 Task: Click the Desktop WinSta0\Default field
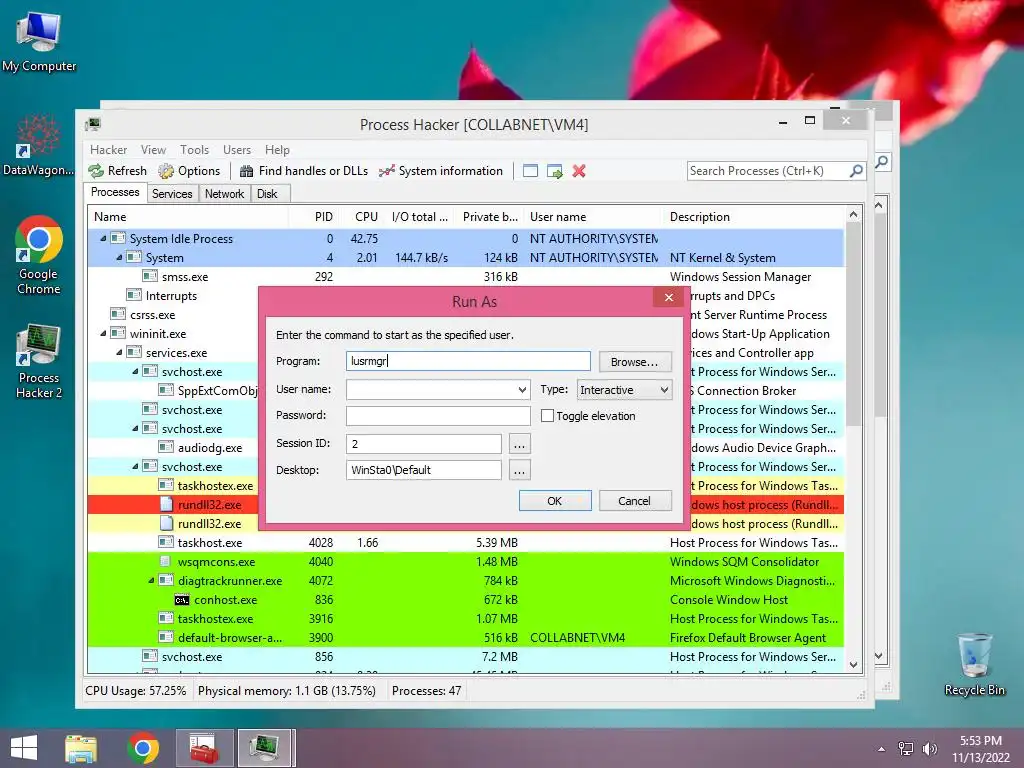tap(424, 470)
